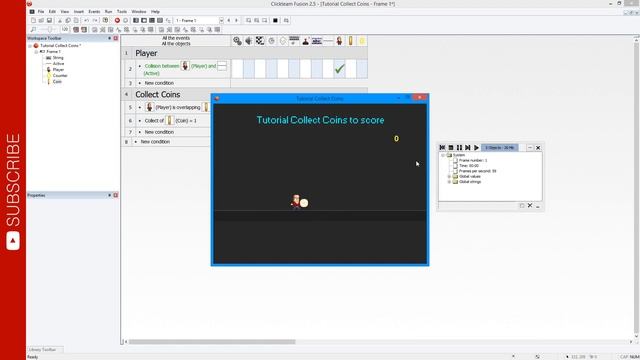Expand Global values in debugger

pyautogui.click(x=449, y=176)
